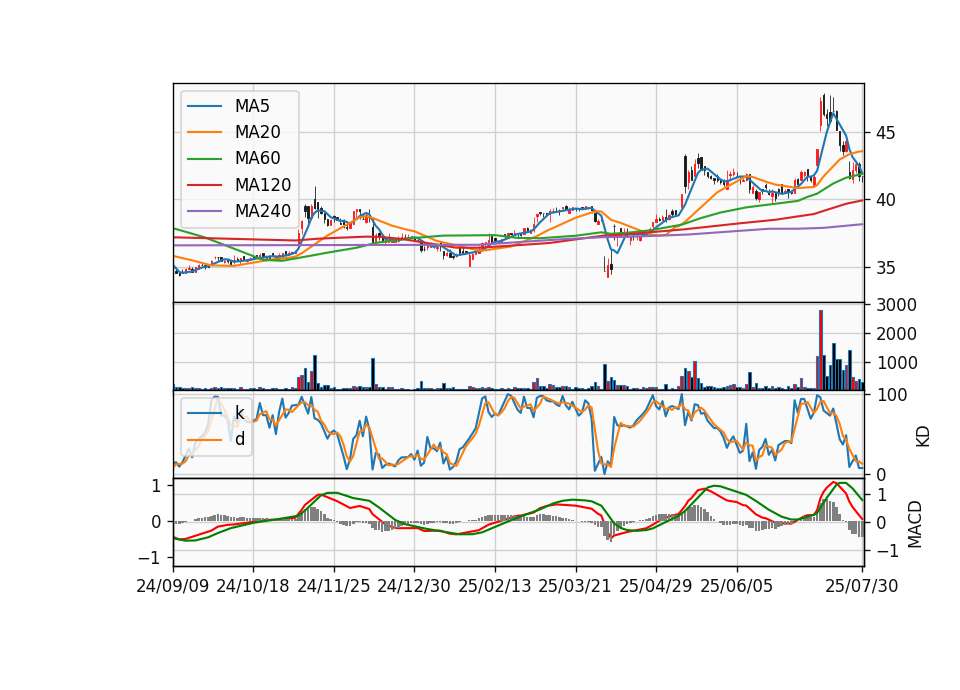Click the 25/07/30 date tick label

[x=862, y=586]
